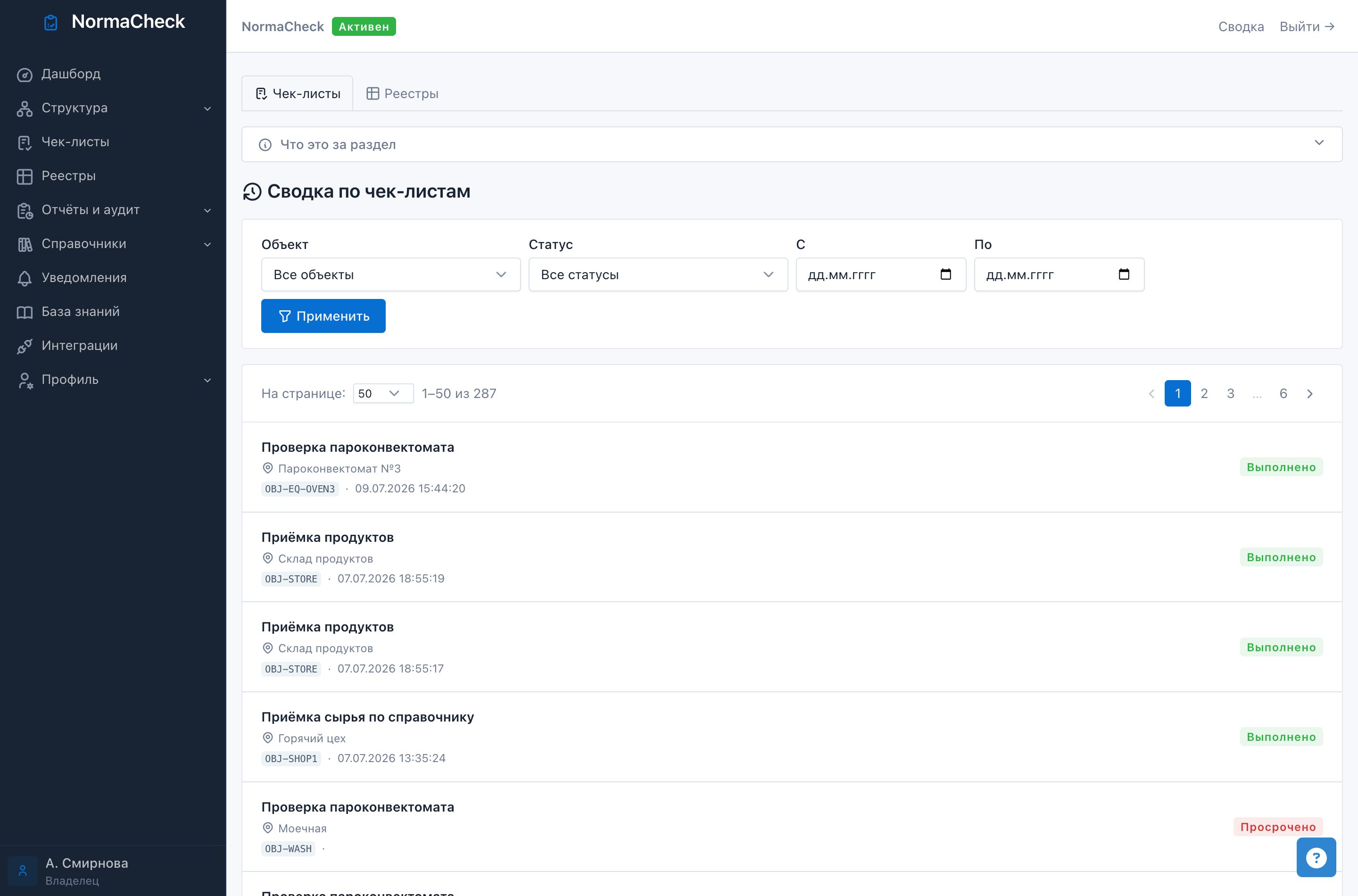Click the NormaCheck clipboard logo icon
The width and height of the screenshot is (1358, 896).
[x=51, y=23]
